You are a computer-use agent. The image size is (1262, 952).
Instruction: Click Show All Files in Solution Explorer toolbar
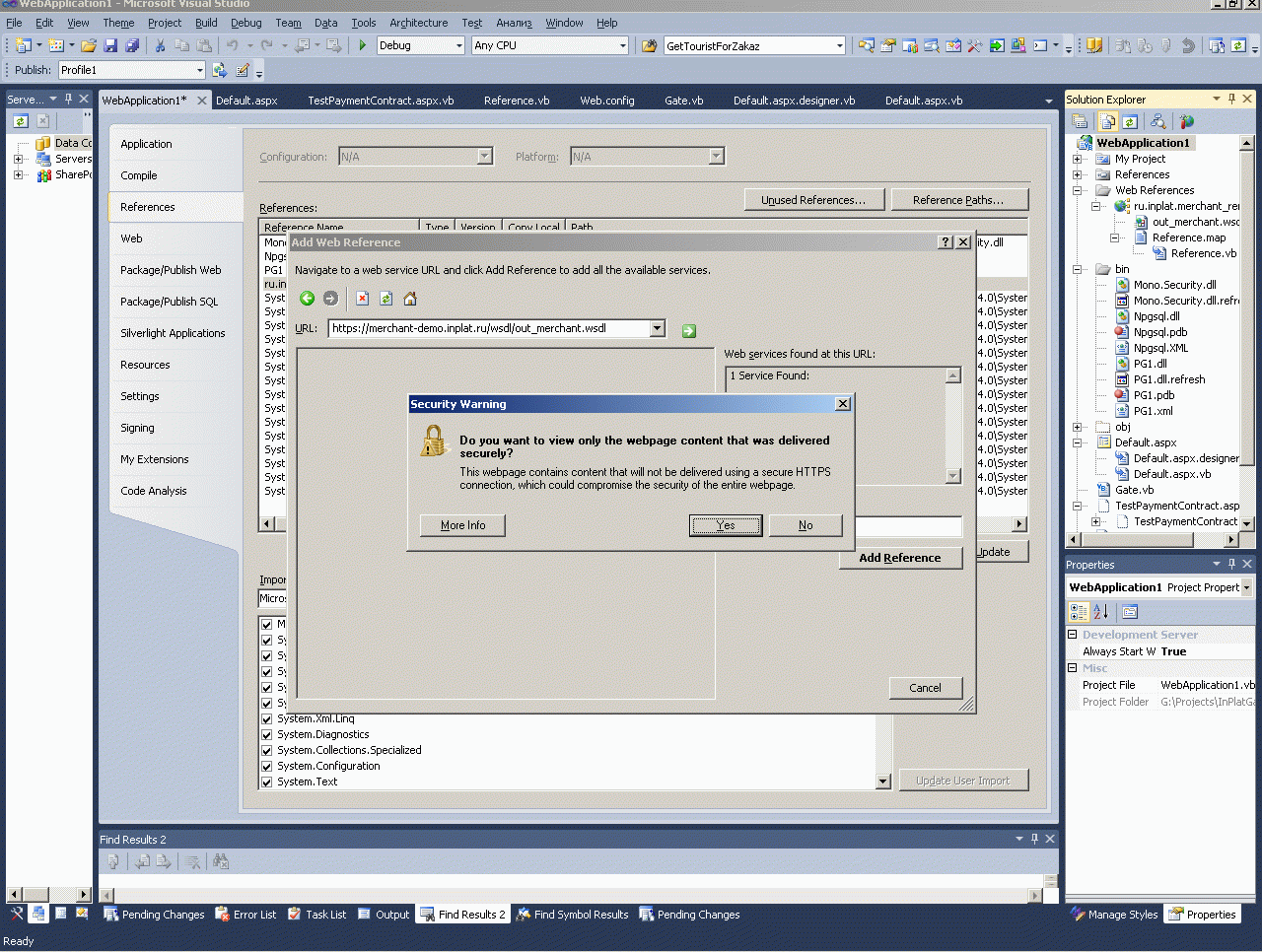point(1108,121)
